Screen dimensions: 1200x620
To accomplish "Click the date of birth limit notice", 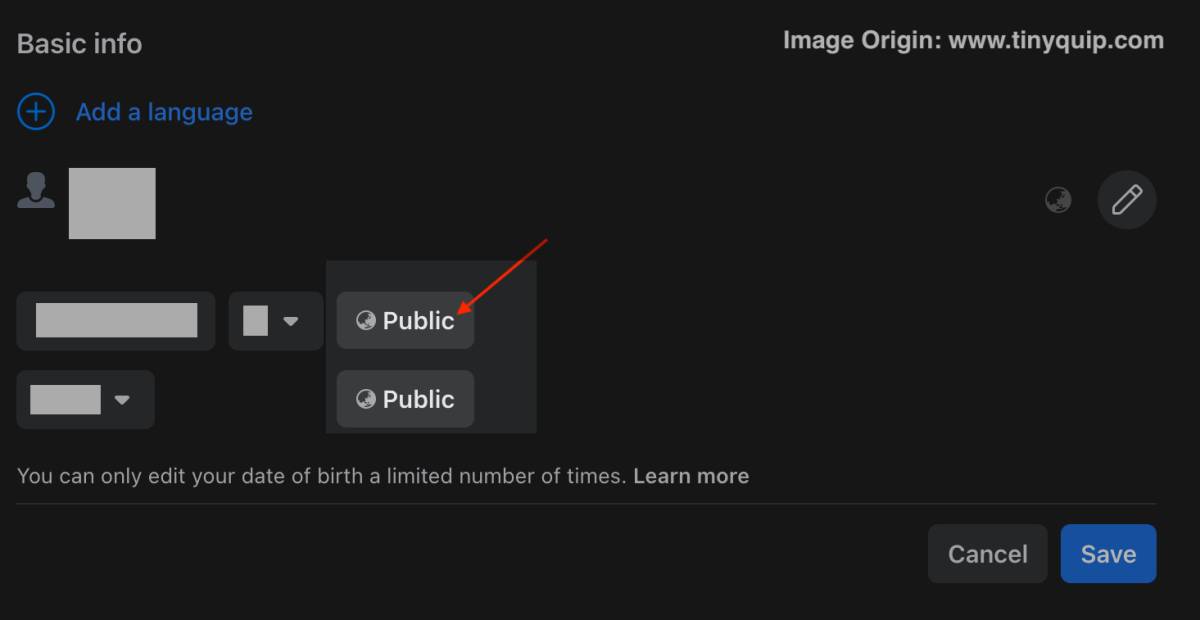I will point(322,476).
